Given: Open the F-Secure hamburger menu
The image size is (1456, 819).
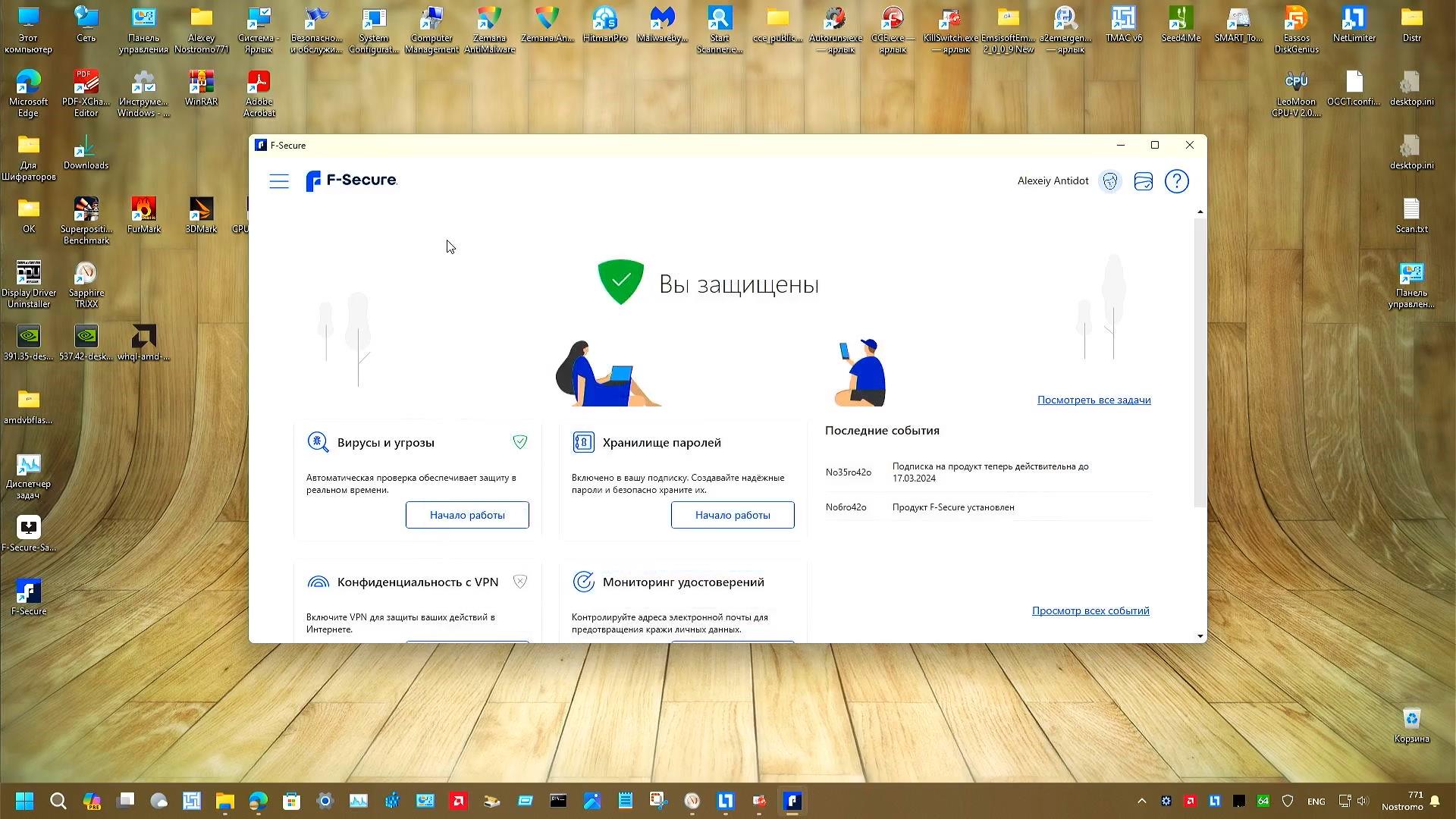Looking at the screenshot, I should (279, 181).
